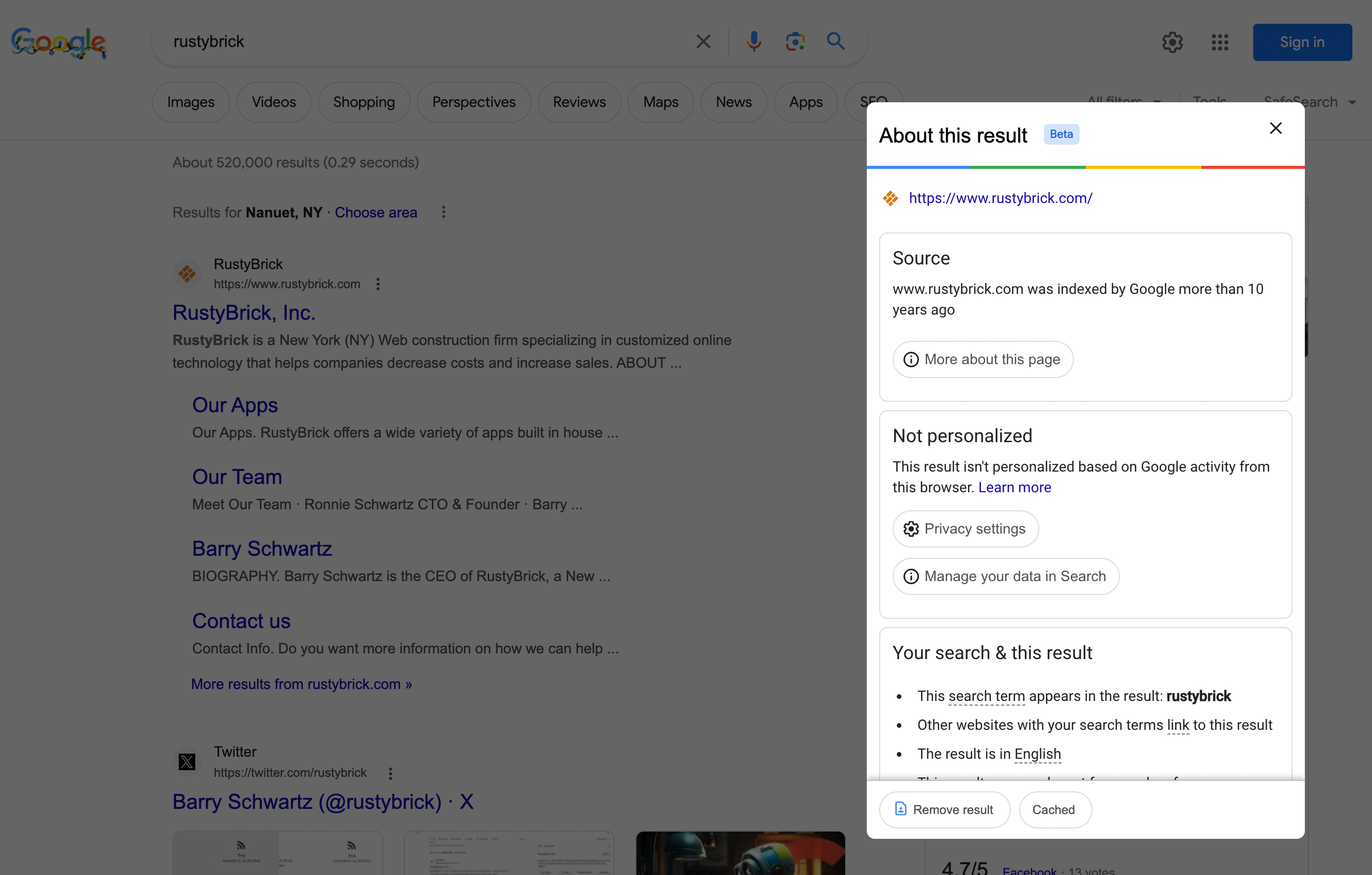
Task: Click the Choose area link
Action: click(376, 212)
